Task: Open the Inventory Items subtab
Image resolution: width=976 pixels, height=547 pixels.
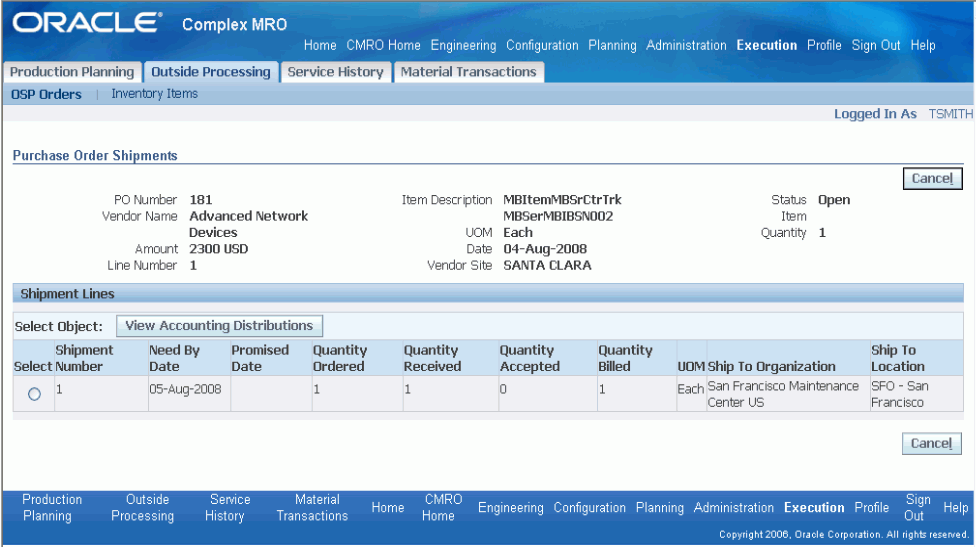Action: [x=154, y=94]
